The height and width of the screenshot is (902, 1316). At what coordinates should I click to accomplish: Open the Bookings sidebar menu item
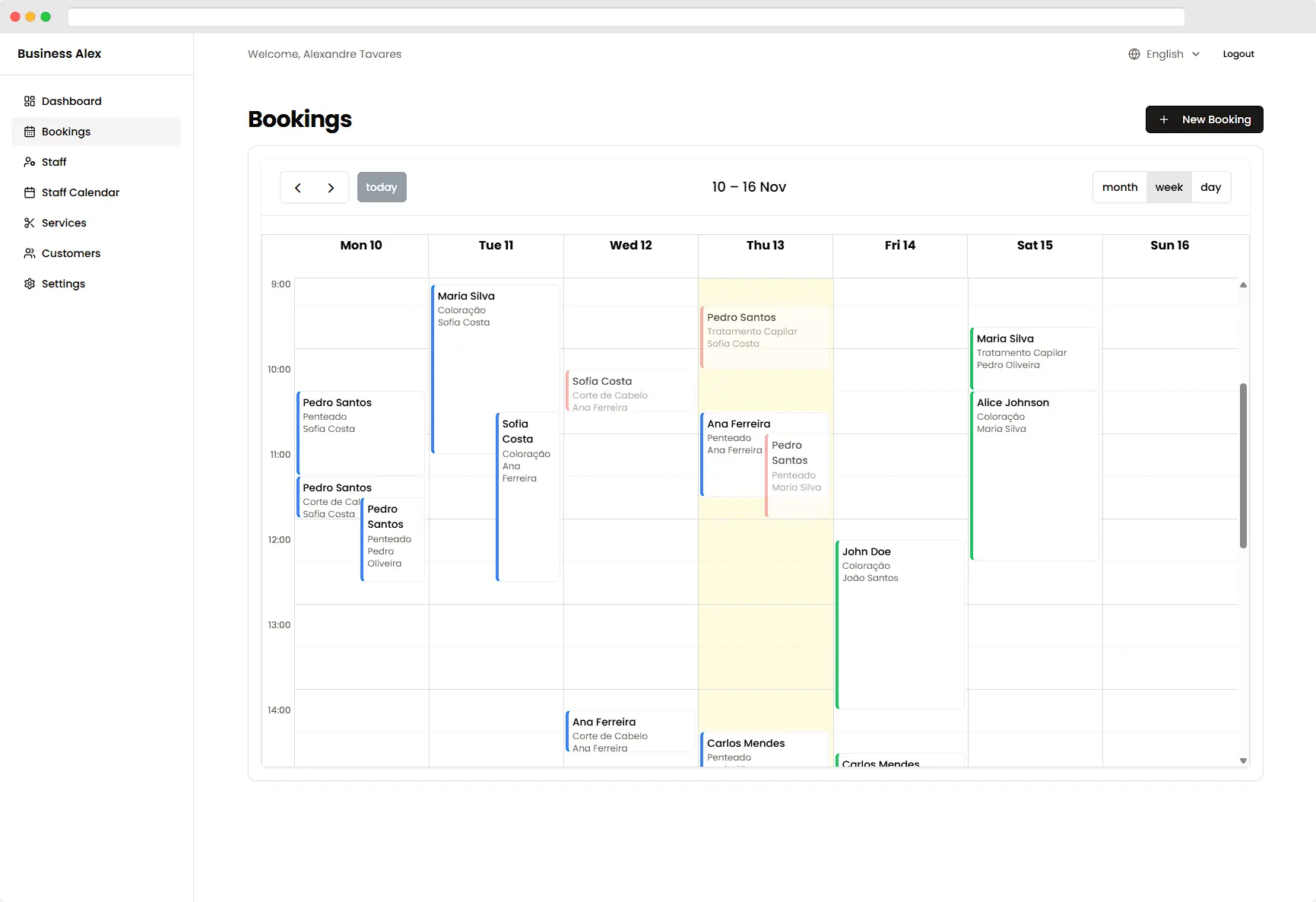[x=66, y=132]
